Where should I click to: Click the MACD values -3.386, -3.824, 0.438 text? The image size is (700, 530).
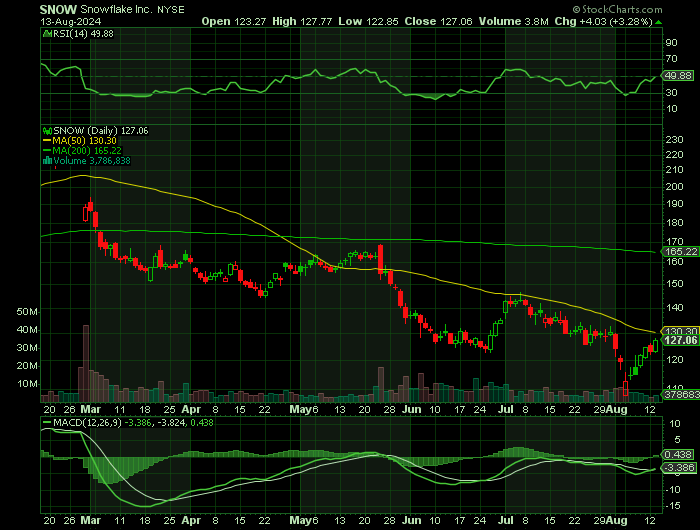pos(169,422)
